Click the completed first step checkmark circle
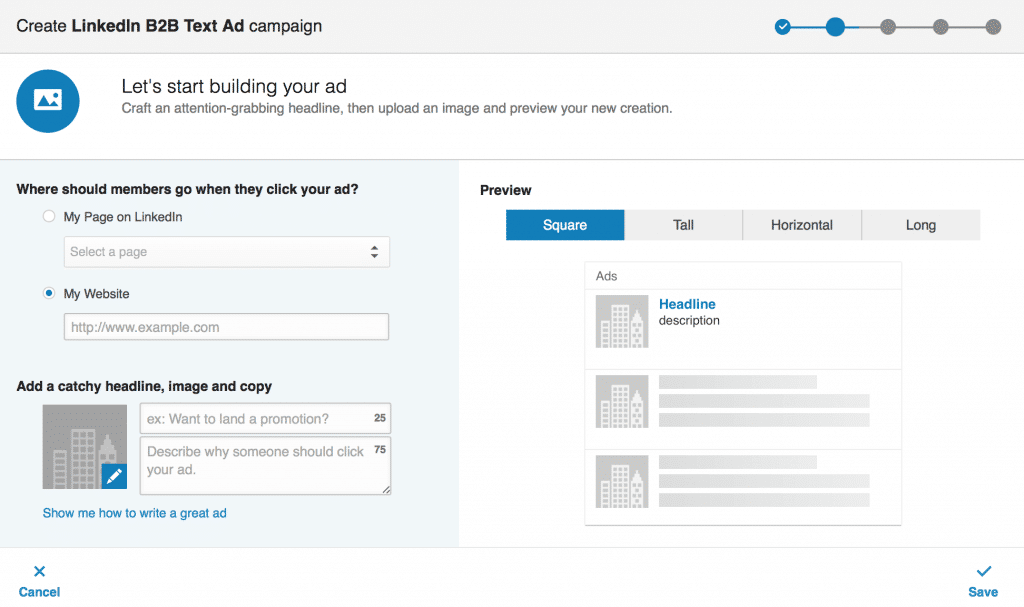 tap(782, 27)
